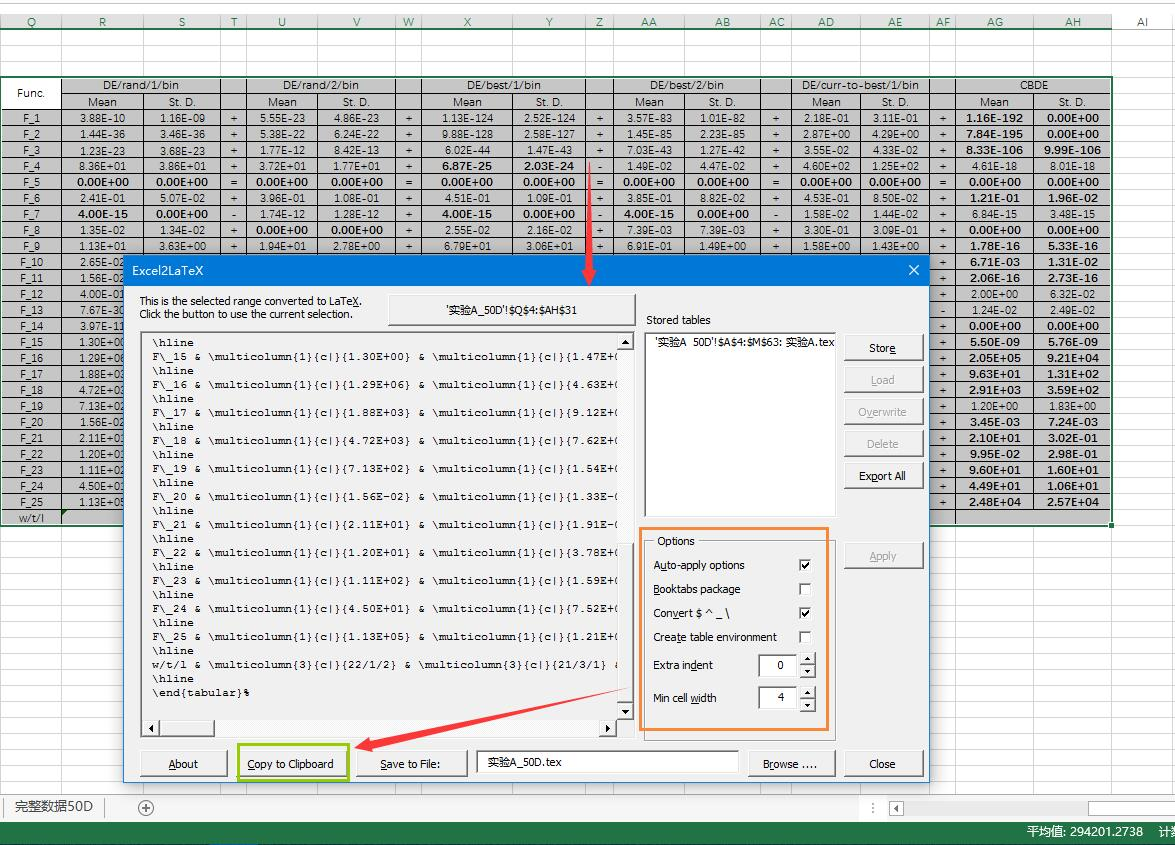
Task: Click Export All
Action: (883, 475)
